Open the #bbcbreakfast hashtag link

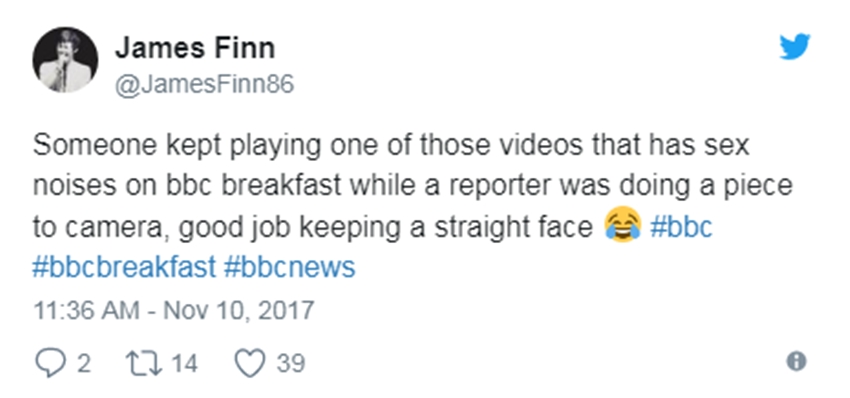[124, 267]
